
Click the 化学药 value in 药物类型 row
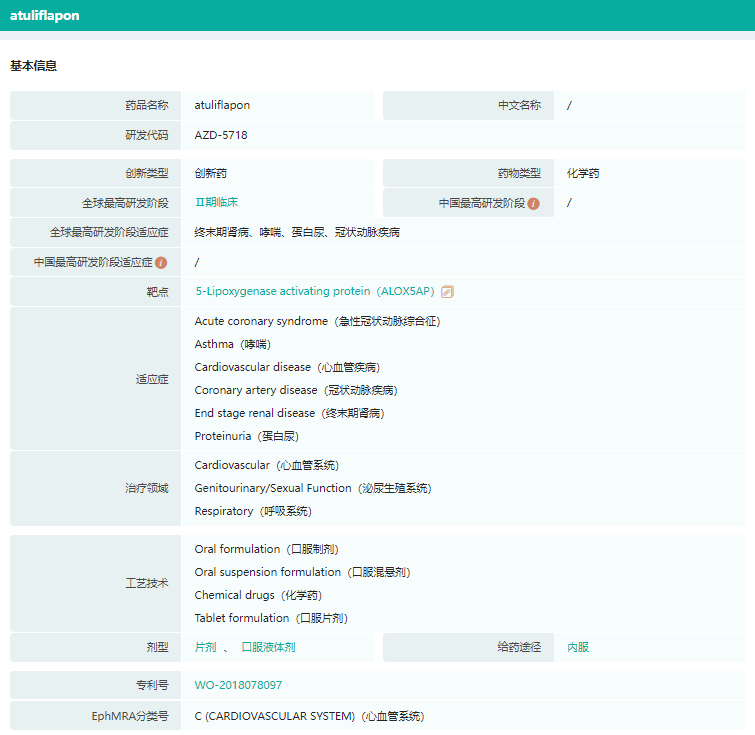coord(582,173)
